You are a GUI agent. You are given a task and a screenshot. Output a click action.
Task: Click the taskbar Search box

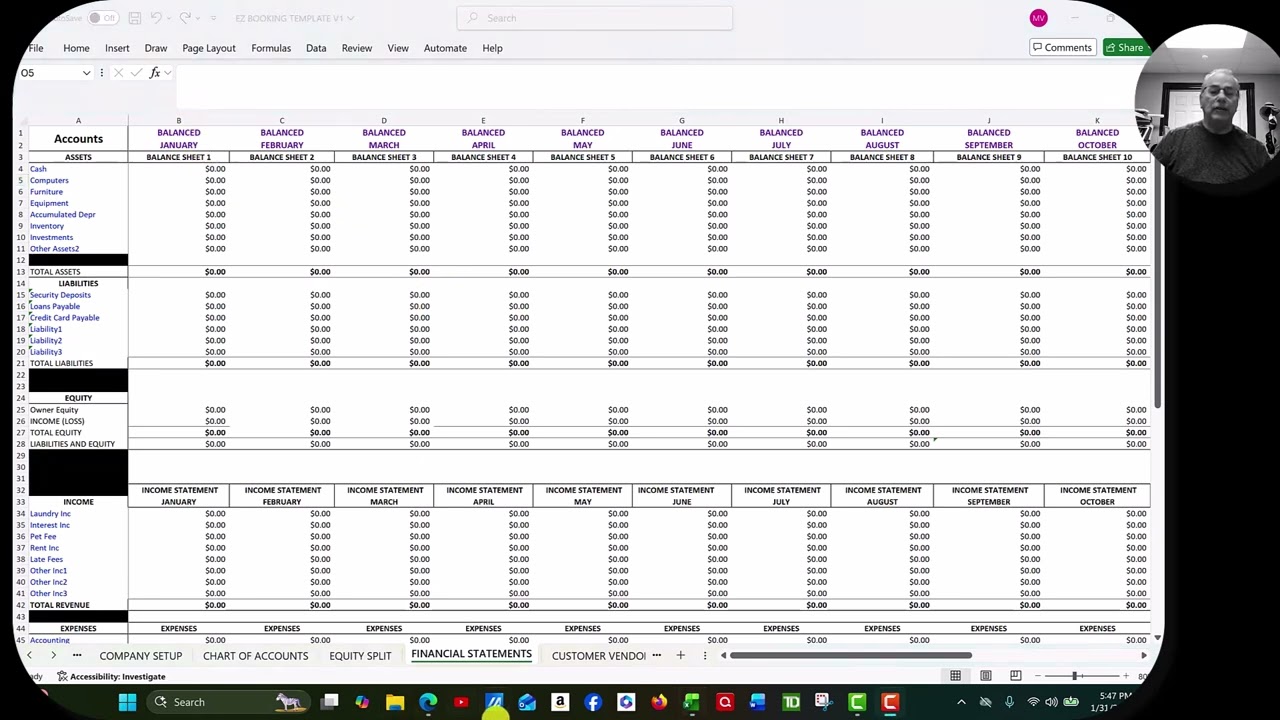click(x=228, y=702)
